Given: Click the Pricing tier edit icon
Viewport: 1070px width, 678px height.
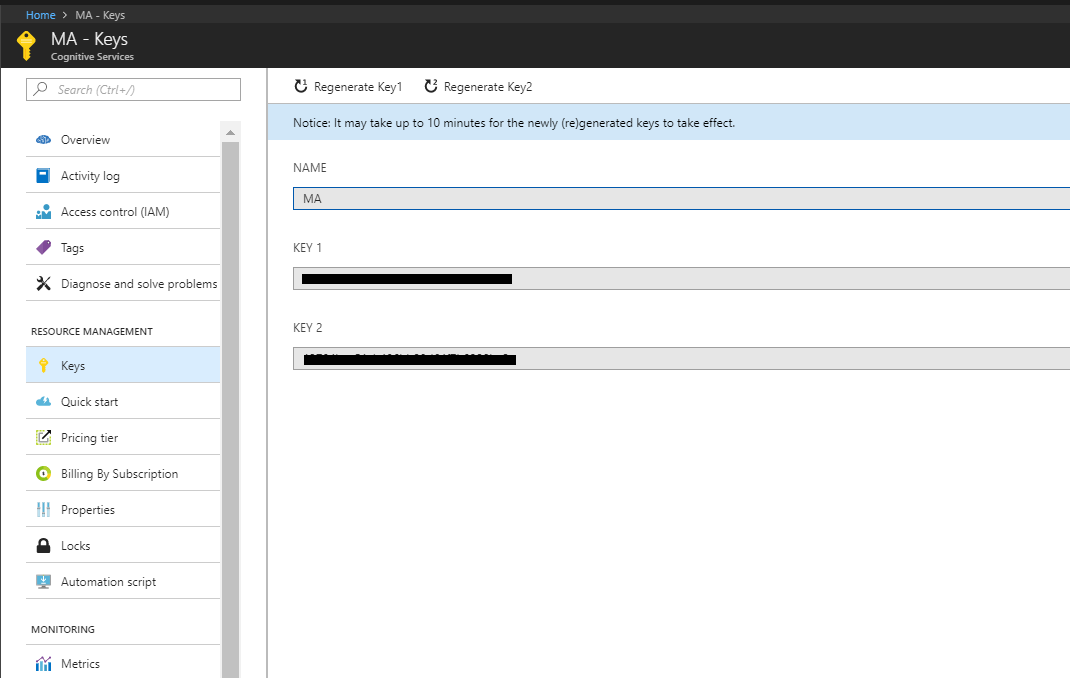Looking at the screenshot, I should (43, 437).
